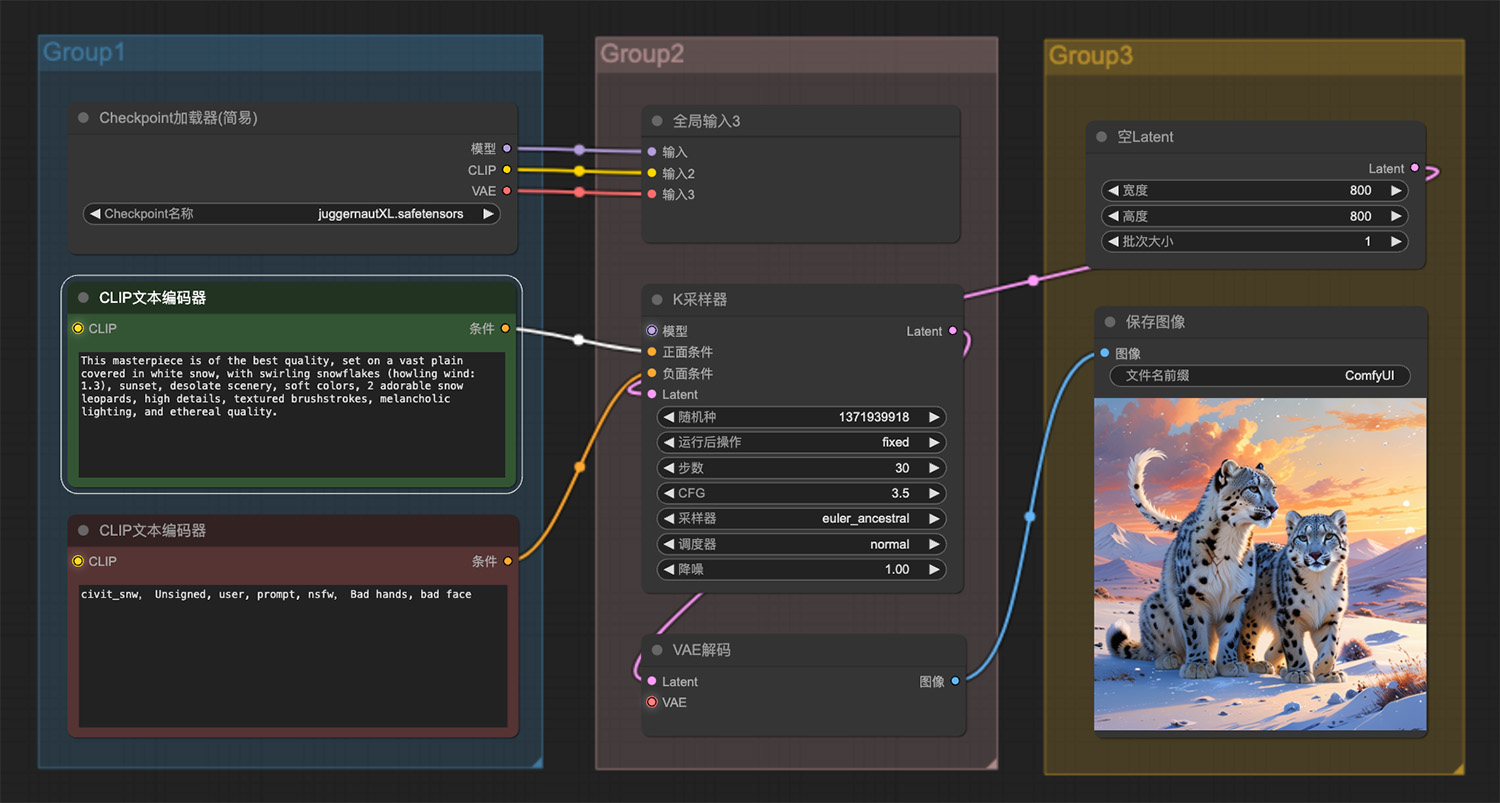Select the Group3 title label
This screenshot has width=1500, height=803.
[x=1091, y=56]
